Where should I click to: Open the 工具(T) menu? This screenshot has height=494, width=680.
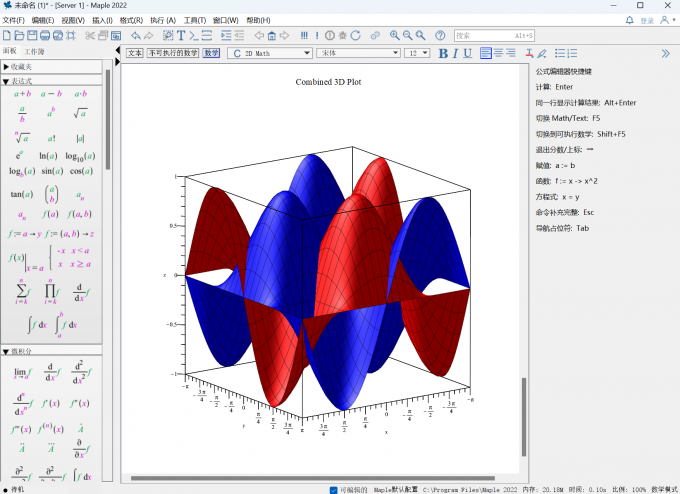[195, 20]
